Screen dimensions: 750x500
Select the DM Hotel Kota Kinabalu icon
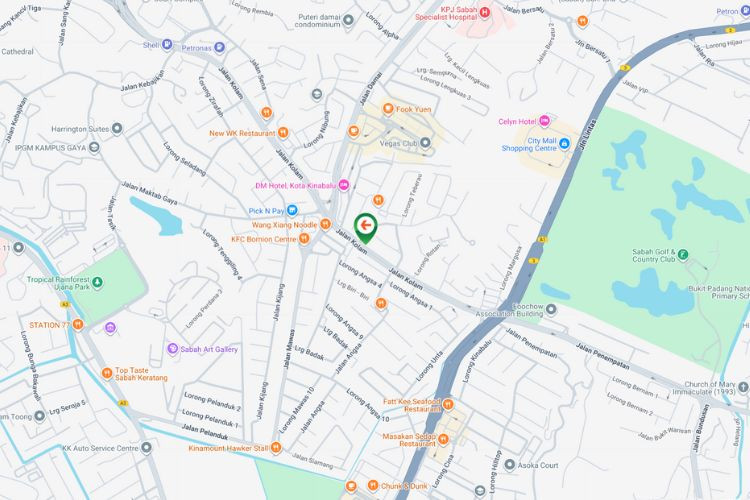(x=343, y=185)
